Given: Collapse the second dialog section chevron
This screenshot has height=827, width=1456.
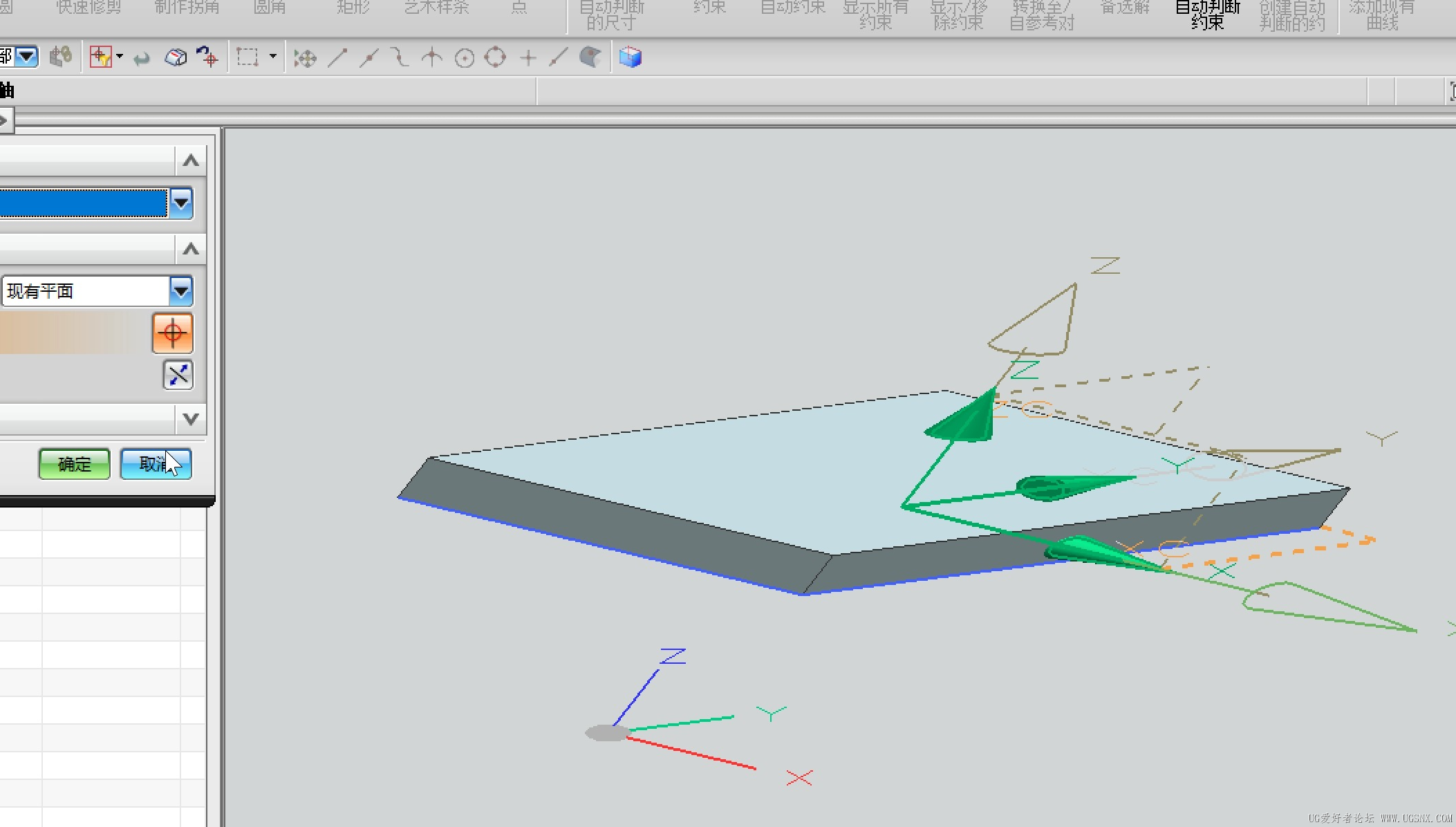Looking at the screenshot, I should pos(191,248).
